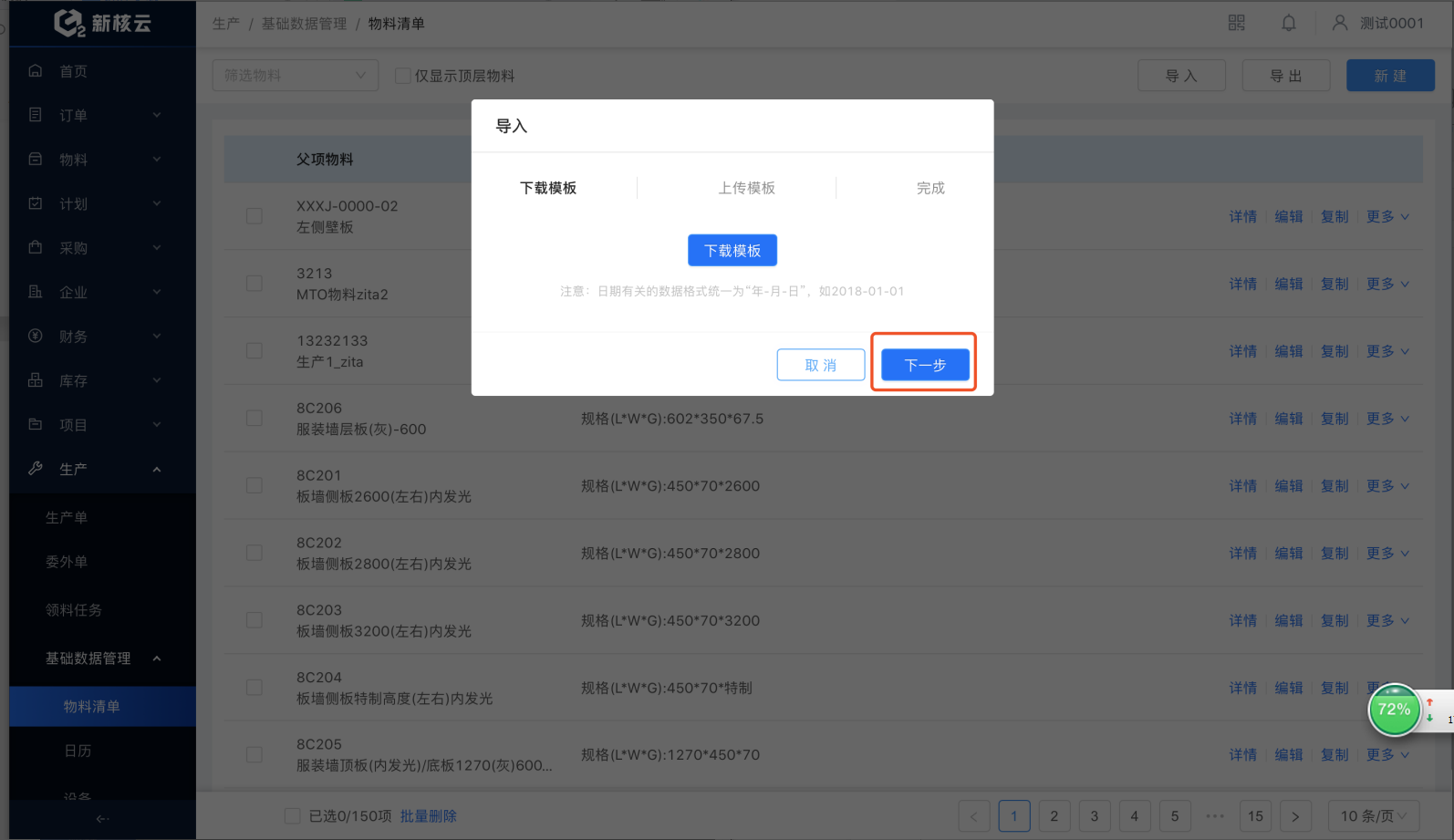This screenshot has height=840, width=1454.
Task: Select 物料清单 in the sidebar
Action: (x=102, y=706)
